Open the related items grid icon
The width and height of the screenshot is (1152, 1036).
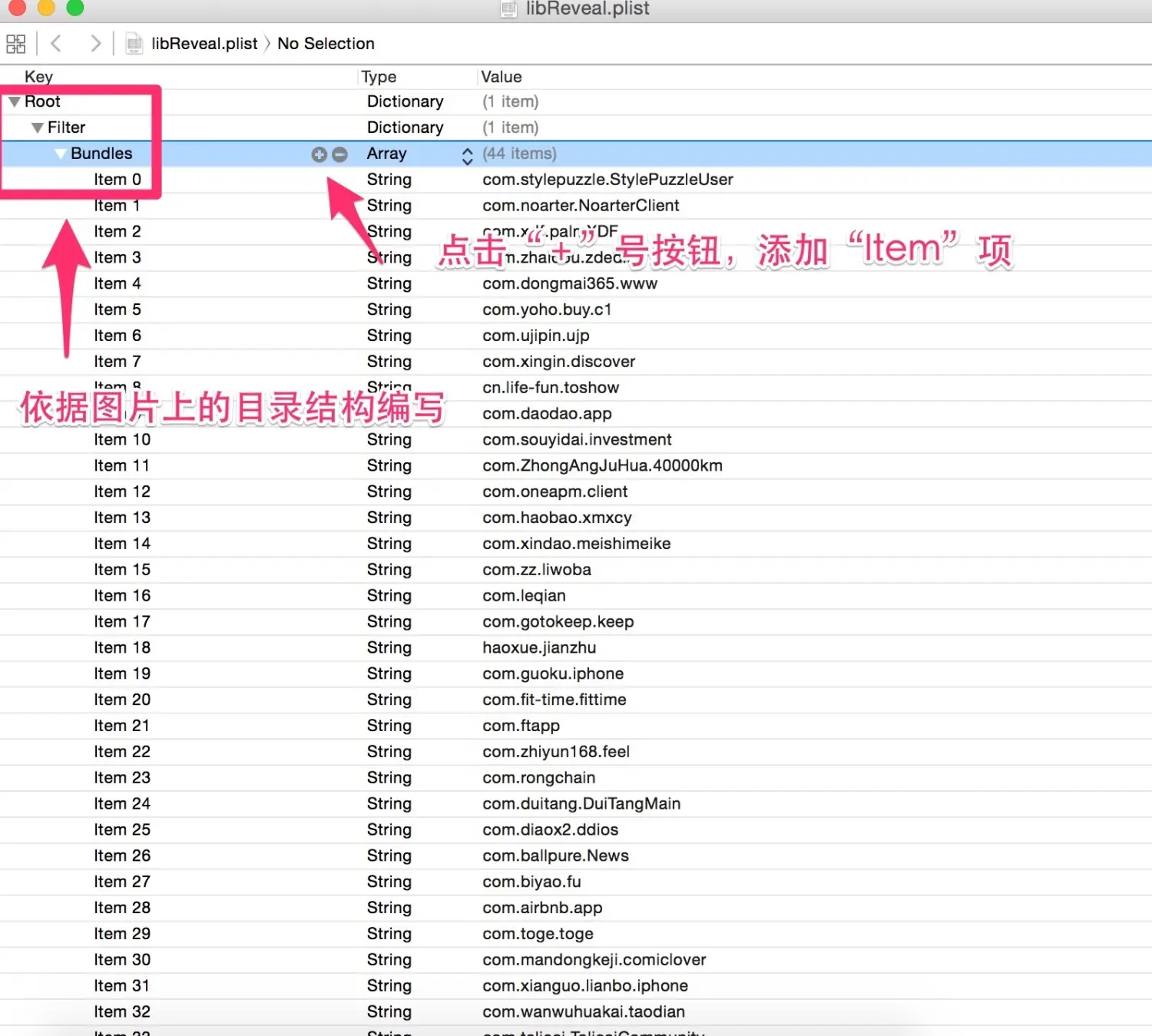16,44
